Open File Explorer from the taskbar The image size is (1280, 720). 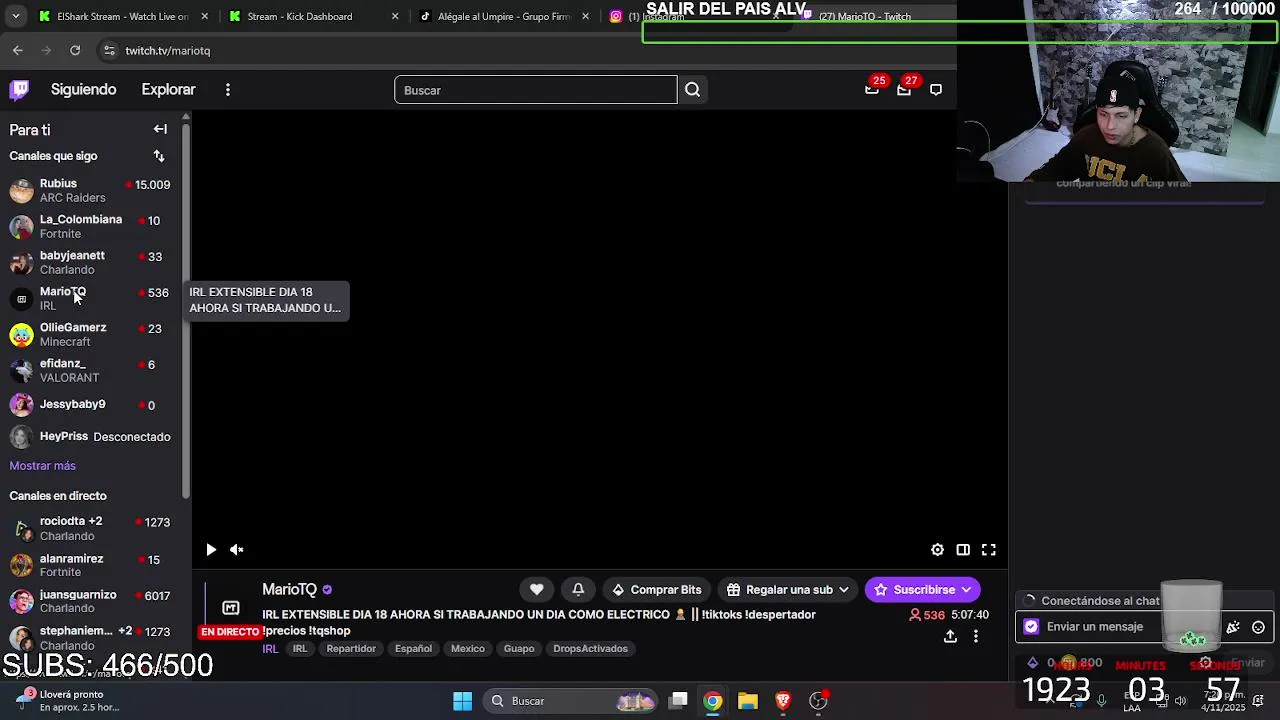pyautogui.click(x=748, y=701)
